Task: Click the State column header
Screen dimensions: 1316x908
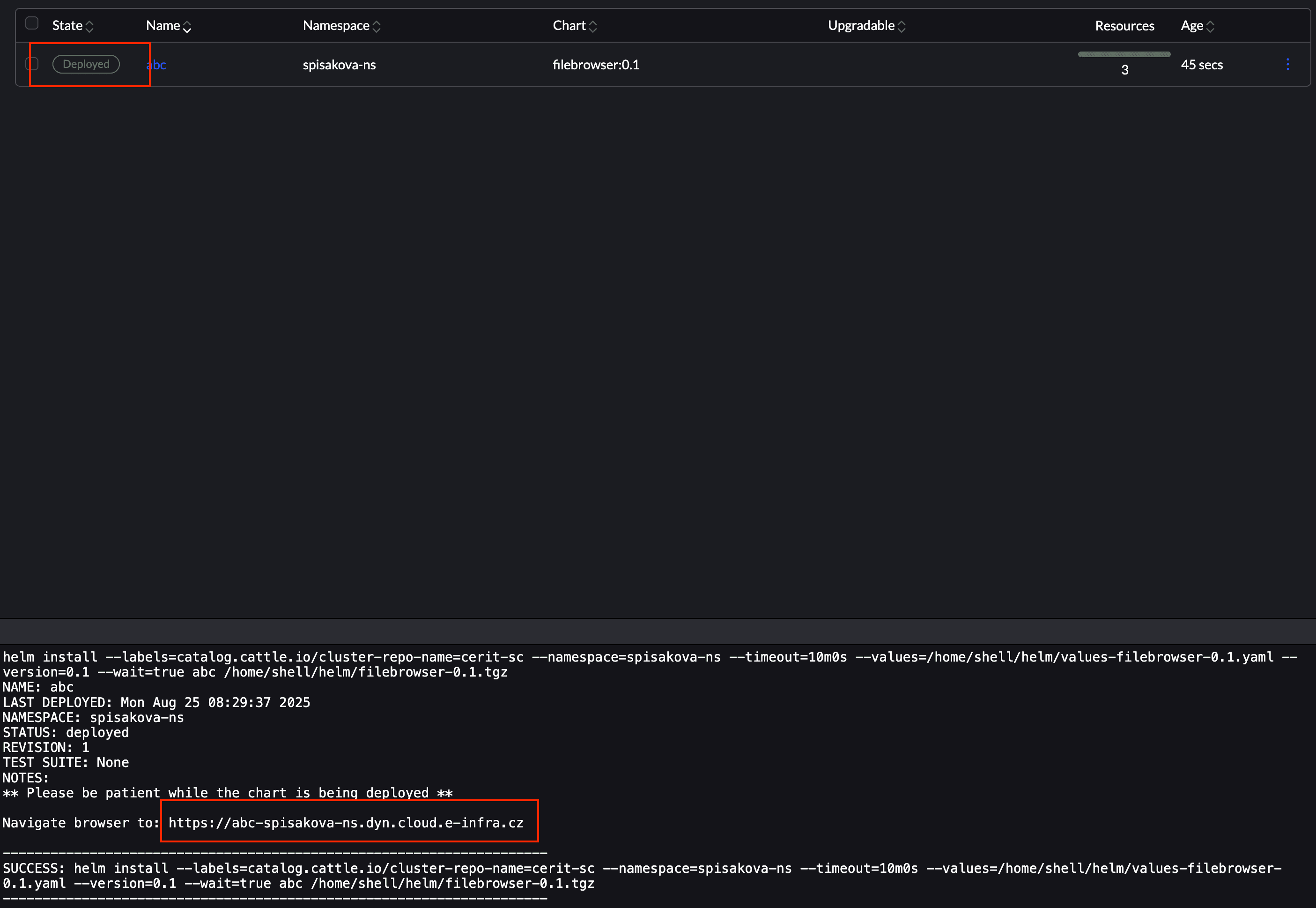Action: [x=68, y=26]
